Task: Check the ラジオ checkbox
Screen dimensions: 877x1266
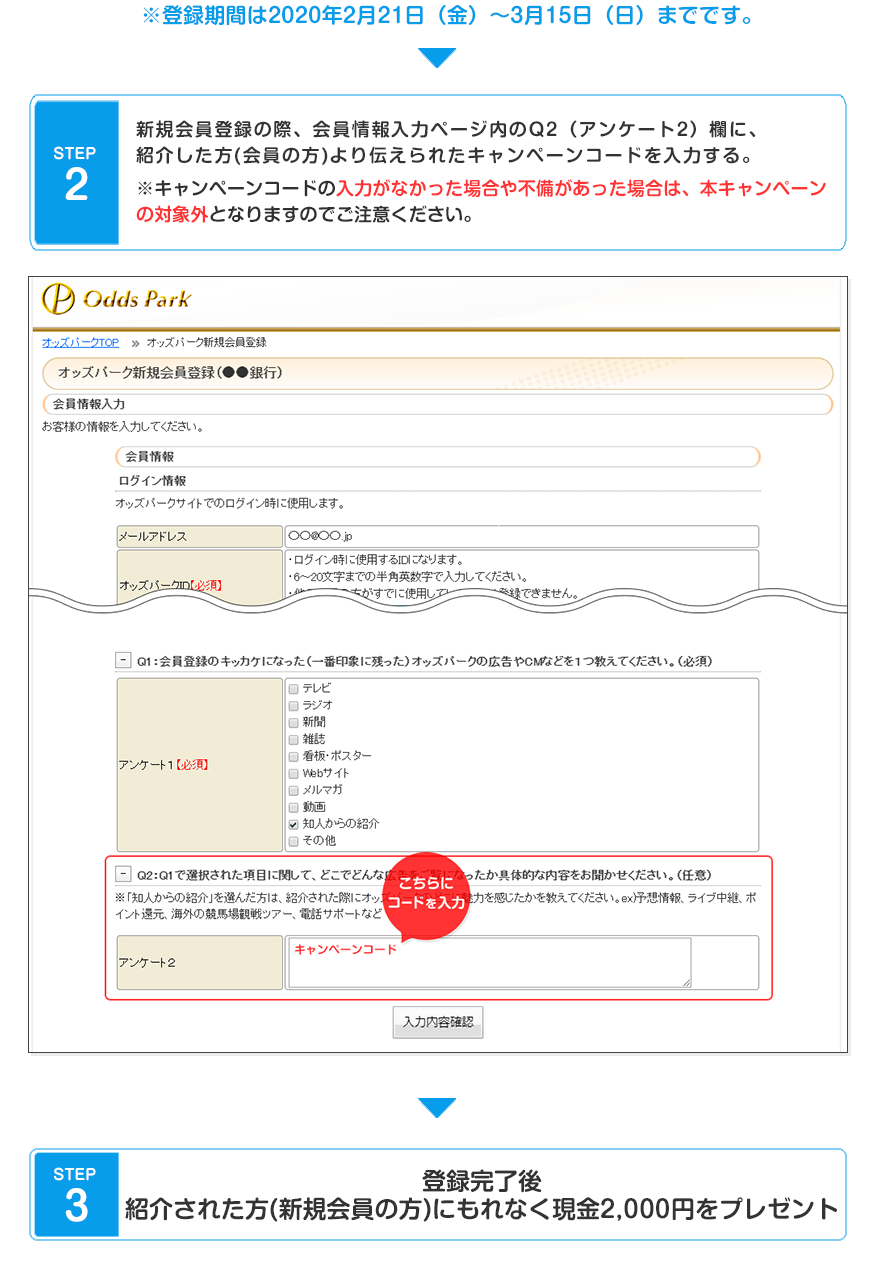Action: click(293, 705)
